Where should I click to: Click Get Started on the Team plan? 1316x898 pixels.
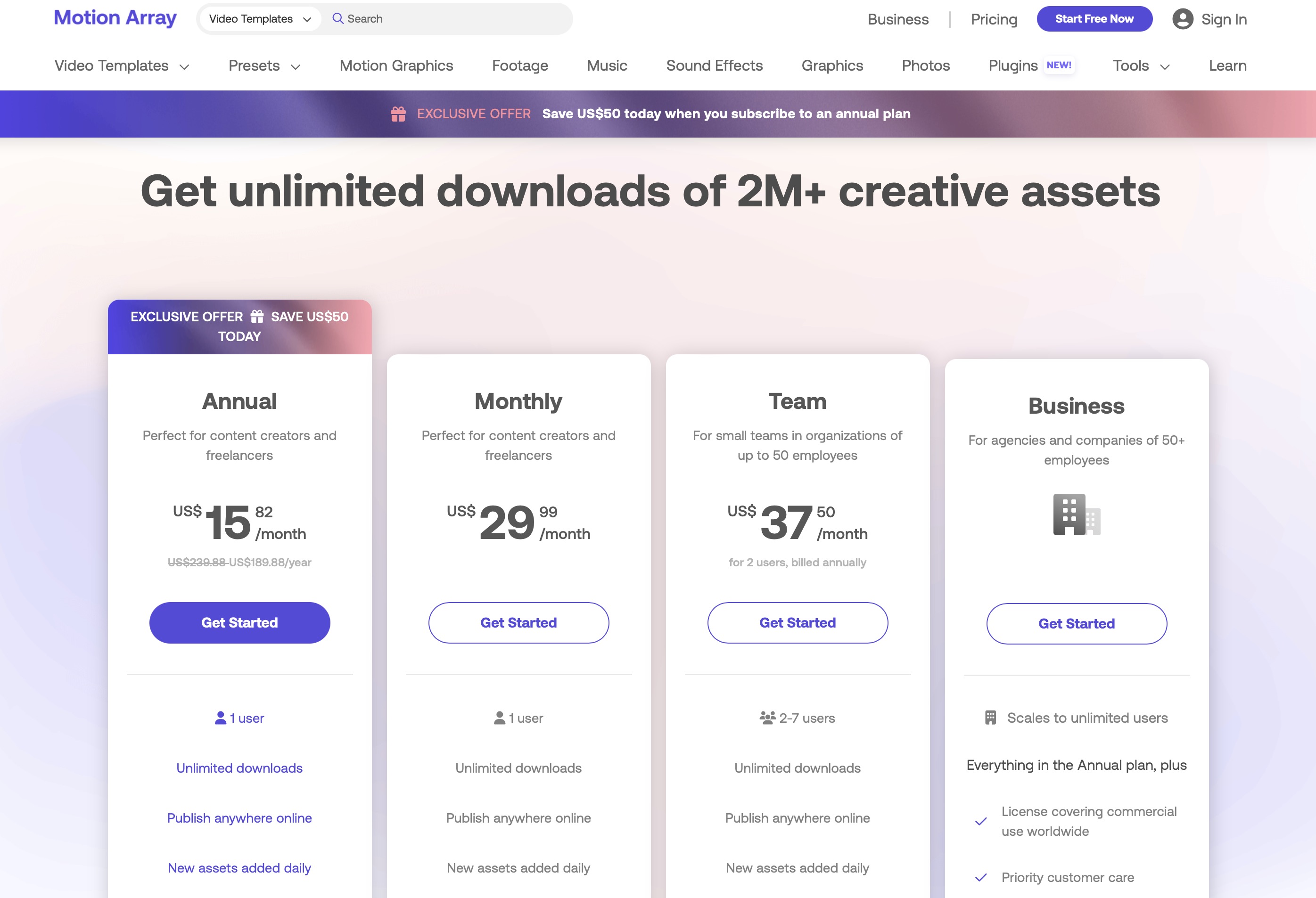click(x=798, y=622)
